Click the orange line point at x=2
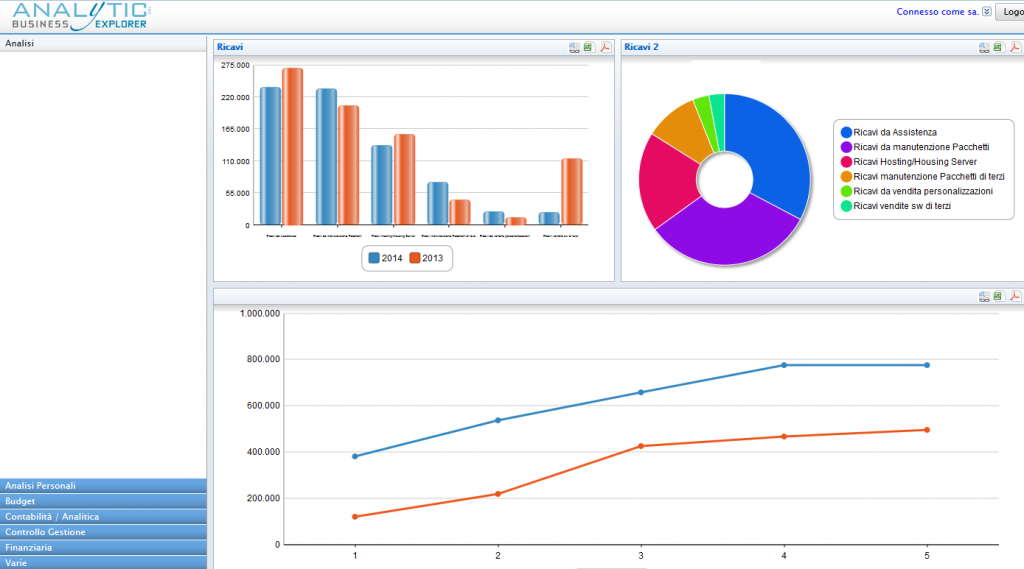This screenshot has width=1024, height=569. click(x=498, y=494)
